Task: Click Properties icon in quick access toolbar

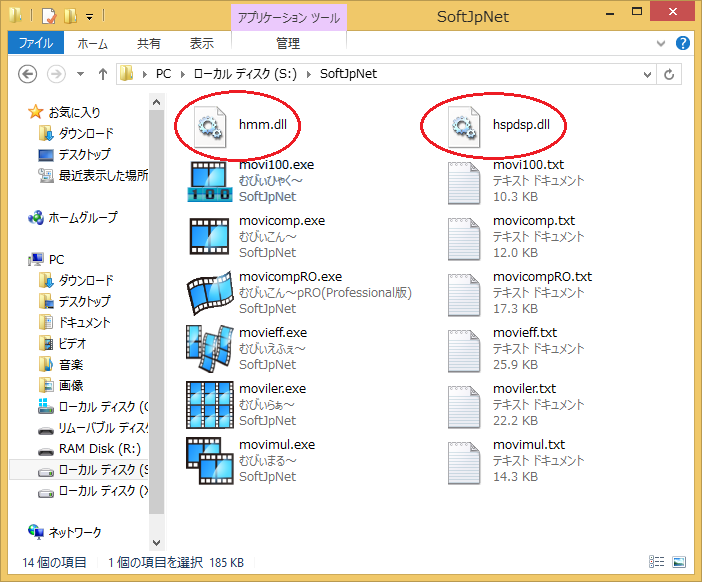Action: [x=49, y=16]
